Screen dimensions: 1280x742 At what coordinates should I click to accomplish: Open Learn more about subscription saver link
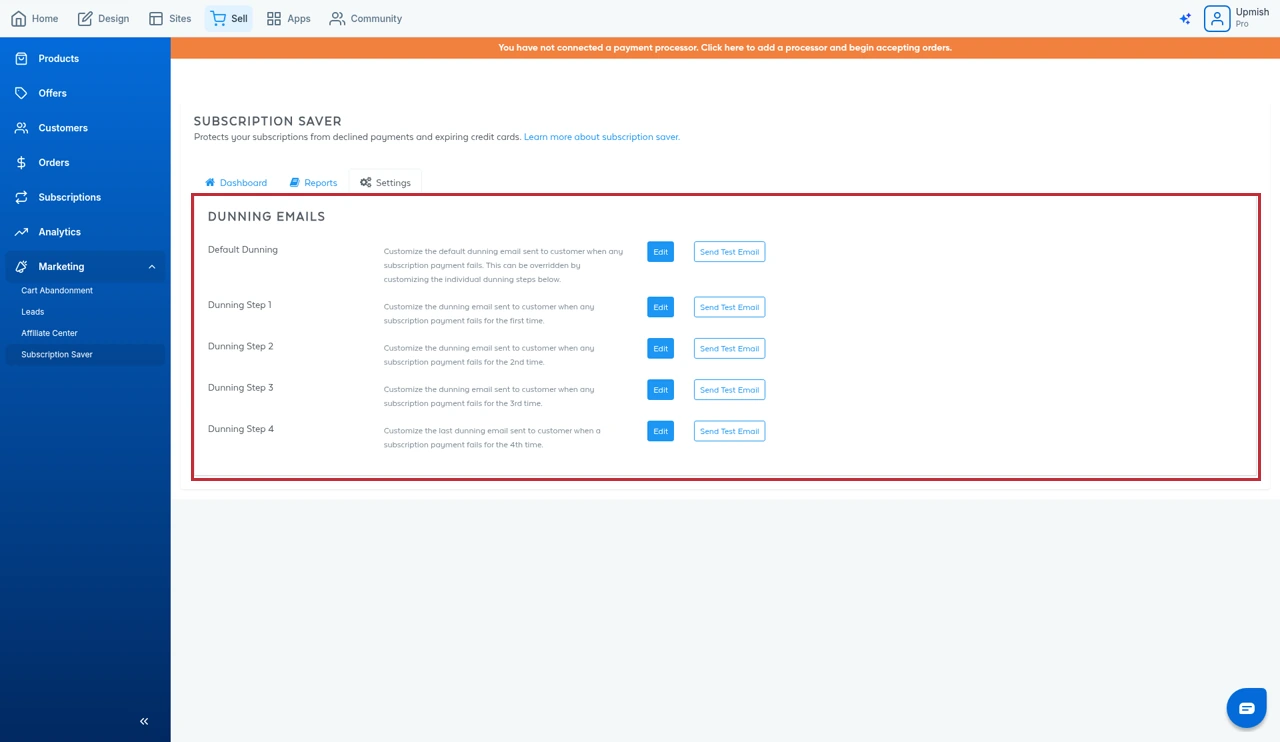[x=602, y=137]
